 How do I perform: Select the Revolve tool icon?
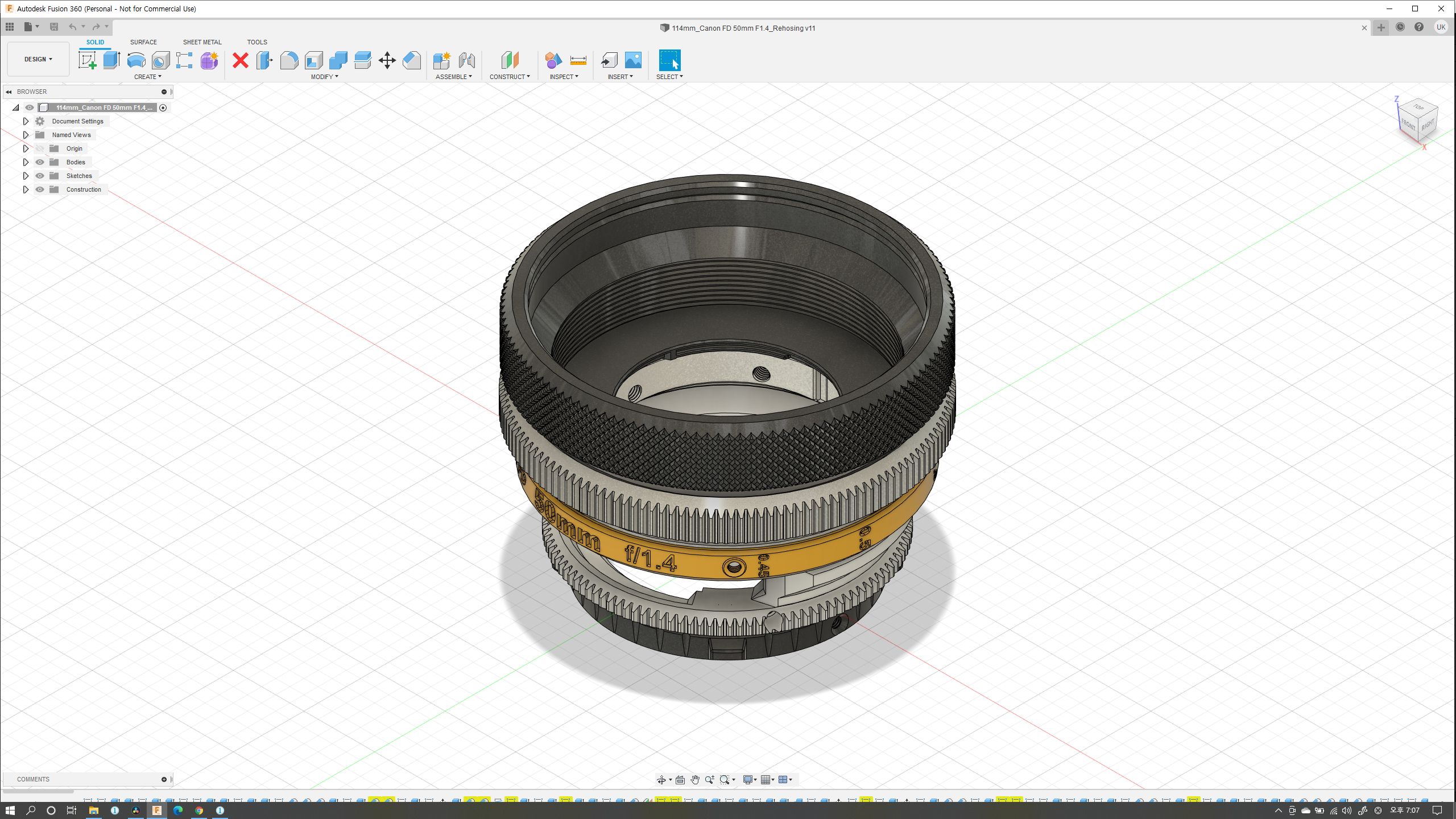pos(136,60)
